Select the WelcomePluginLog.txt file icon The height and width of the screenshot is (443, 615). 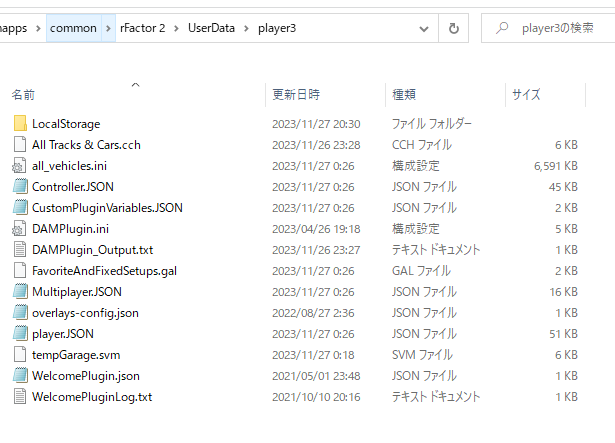pos(20,397)
